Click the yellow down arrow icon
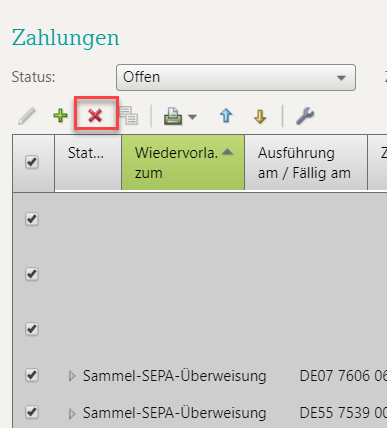 260,117
